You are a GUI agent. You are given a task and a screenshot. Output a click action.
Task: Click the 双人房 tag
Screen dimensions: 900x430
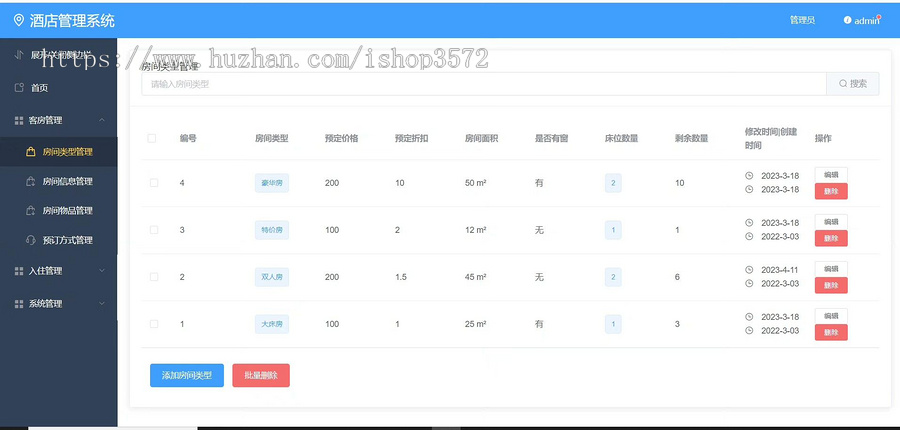272,277
